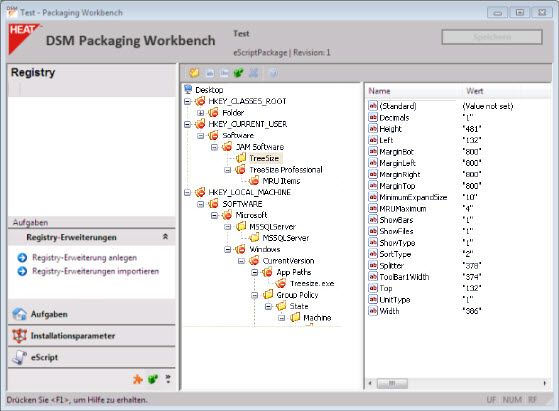This screenshot has height=411, width=559.
Task: Select the Windows key in tree
Action: pyautogui.click(x=265, y=249)
